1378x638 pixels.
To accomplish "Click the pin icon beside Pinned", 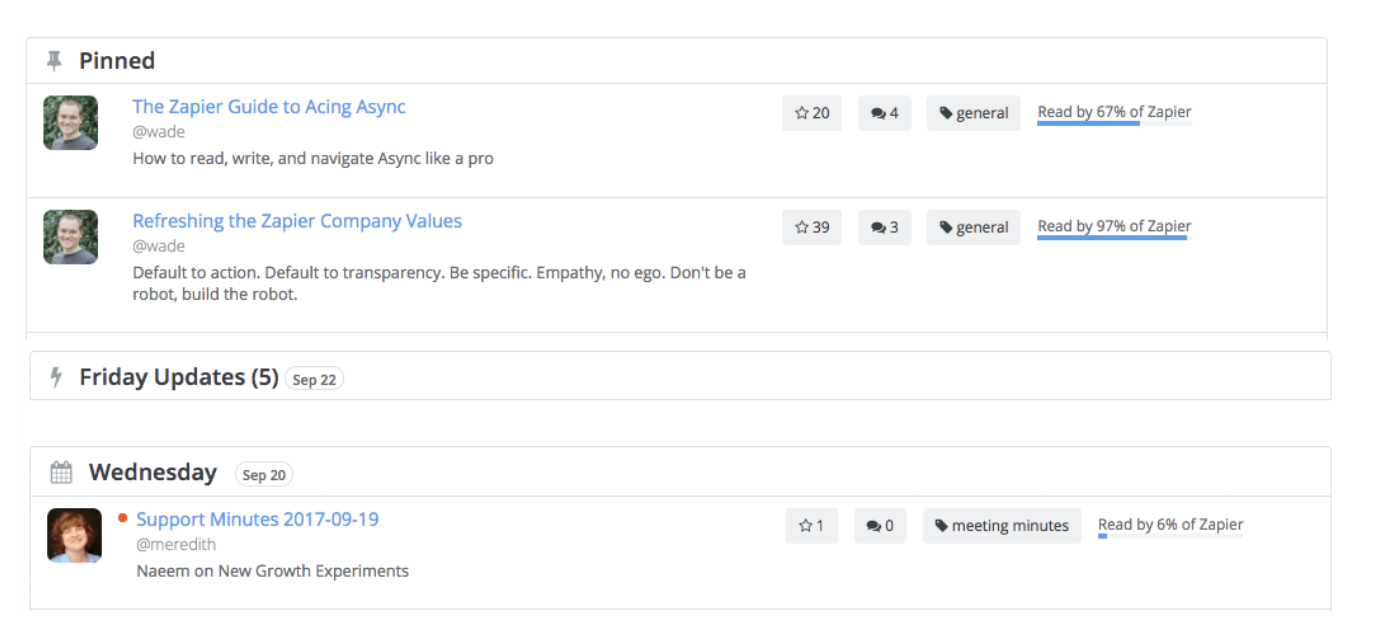I will point(54,61).
